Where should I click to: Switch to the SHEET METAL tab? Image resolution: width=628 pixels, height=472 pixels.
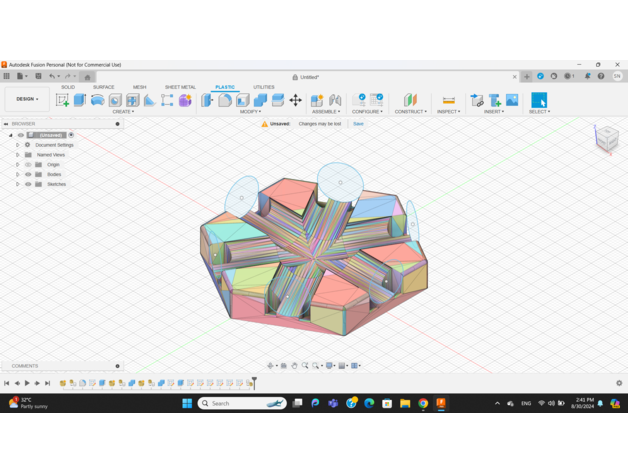pyautogui.click(x=180, y=87)
